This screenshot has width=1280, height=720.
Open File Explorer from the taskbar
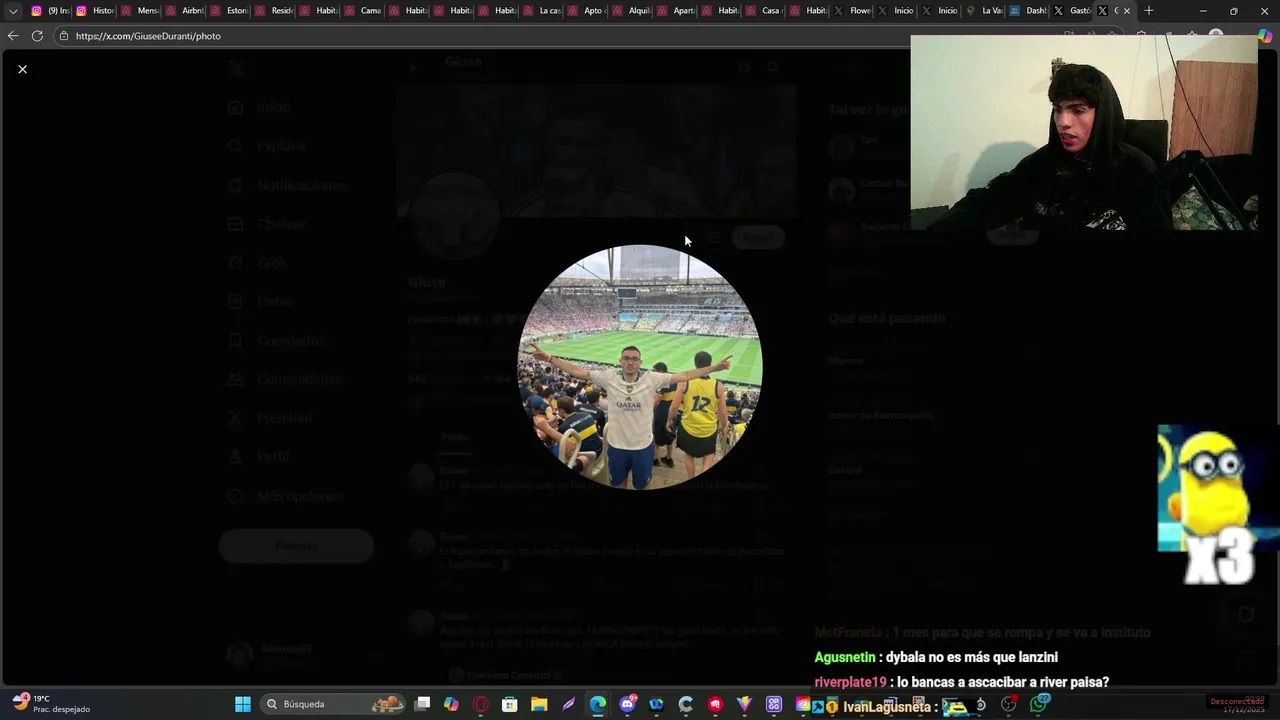539,704
